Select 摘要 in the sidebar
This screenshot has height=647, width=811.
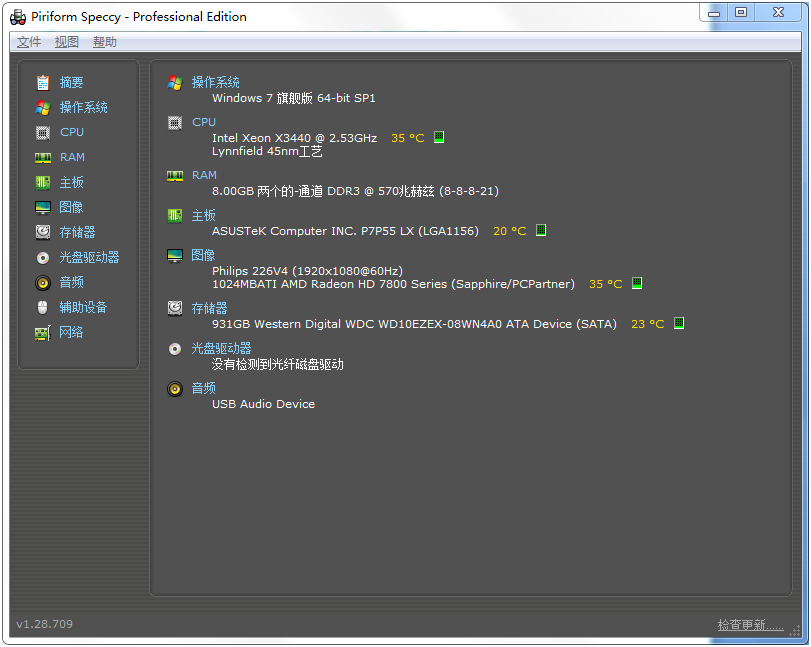point(71,83)
